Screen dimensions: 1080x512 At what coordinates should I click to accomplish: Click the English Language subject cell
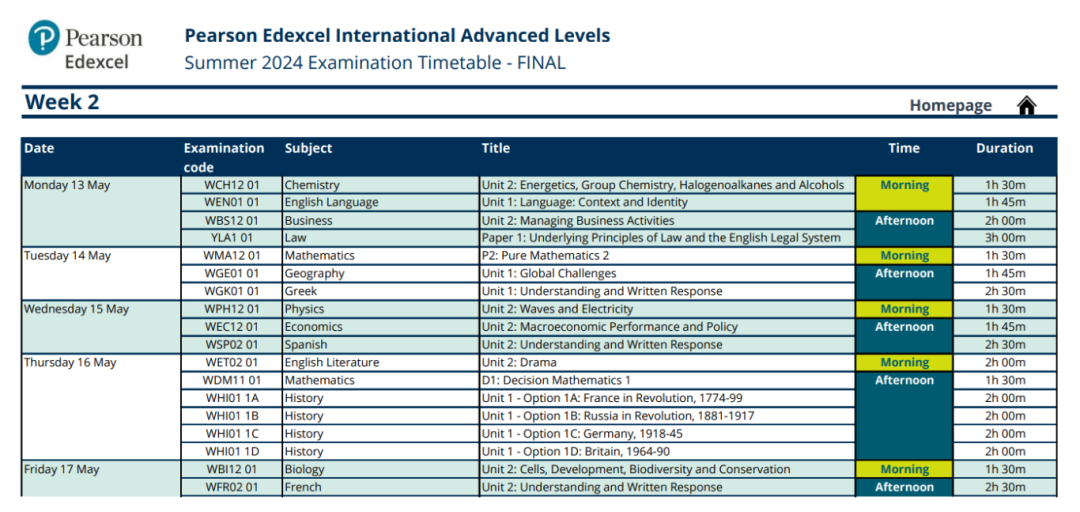381,203
